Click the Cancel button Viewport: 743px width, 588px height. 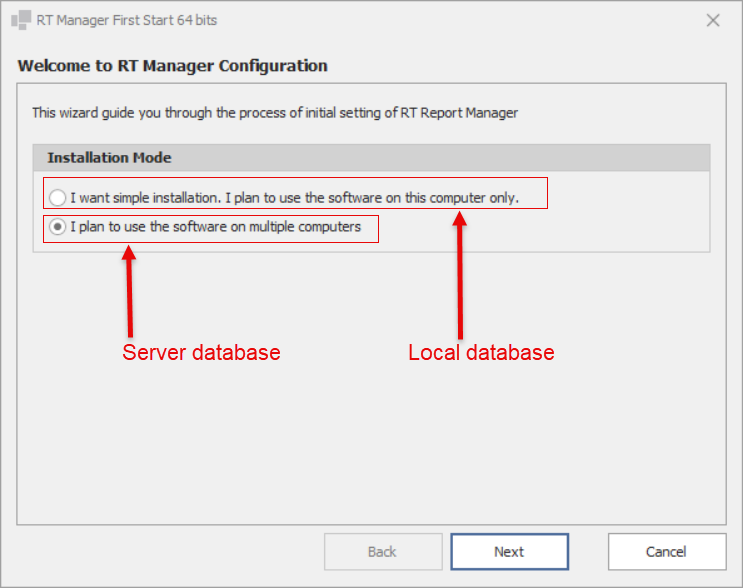click(x=666, y=551)
